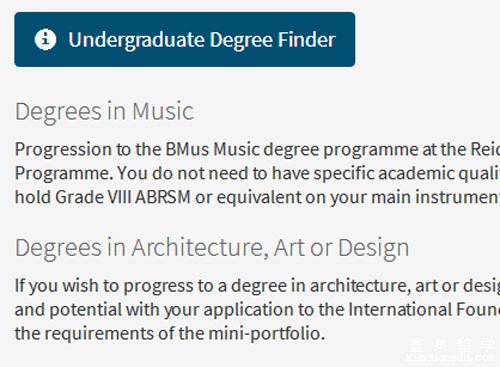Click the "Degrees in Music" heading
The image size is (500, 367).
pyautogui.click(x=104, y=112)
